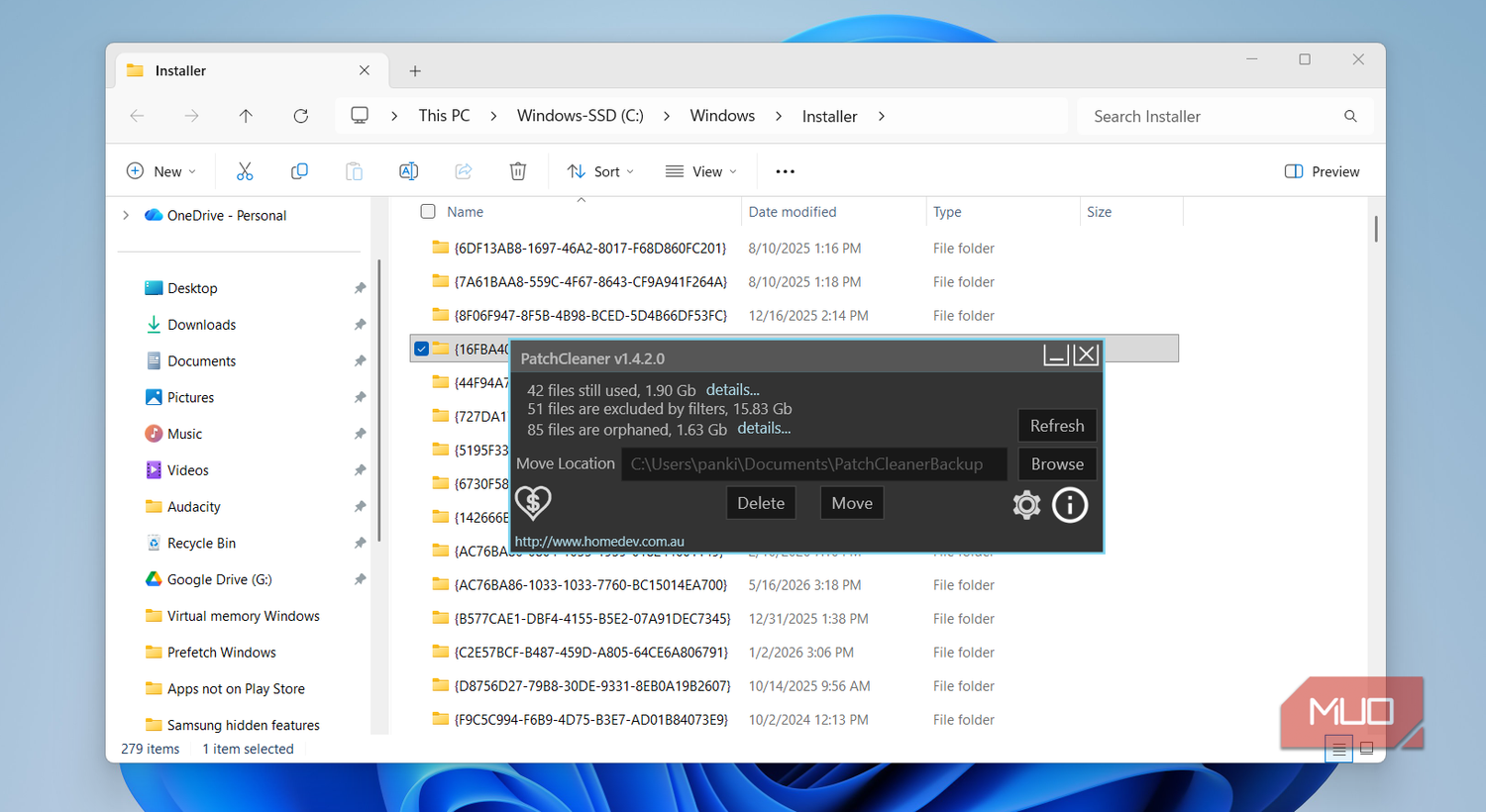Click the PatchCleaner donate heart icon
This screenshot has height=812, width=1486.
pos(533,503)
